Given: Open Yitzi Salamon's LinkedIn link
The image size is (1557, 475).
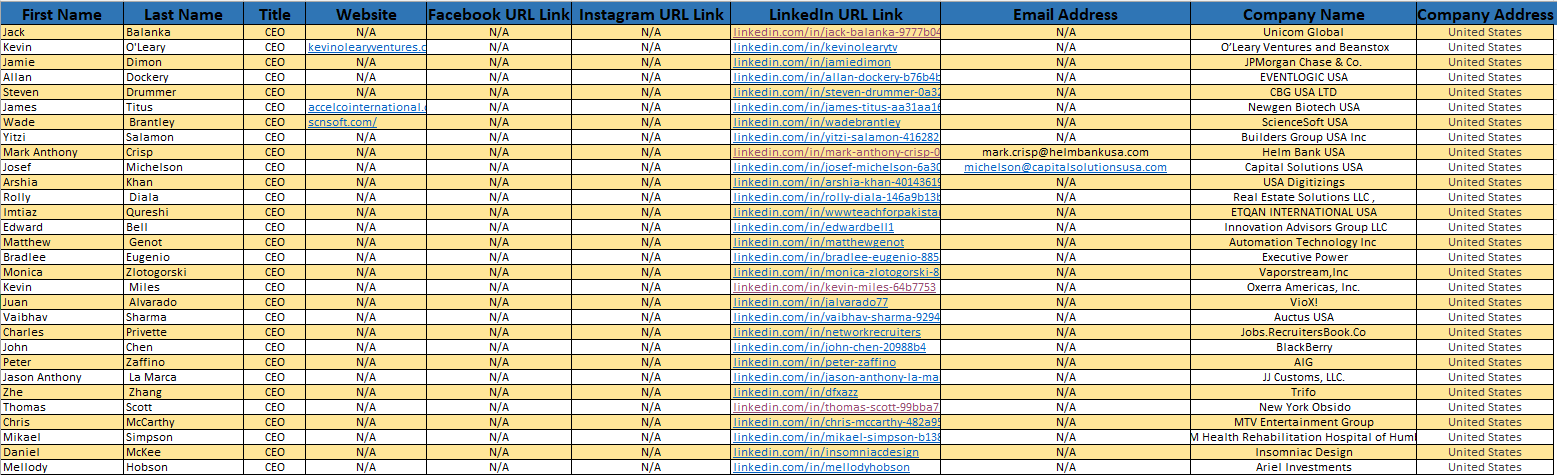Looking at the screenshot, I should tap(837, 137).
